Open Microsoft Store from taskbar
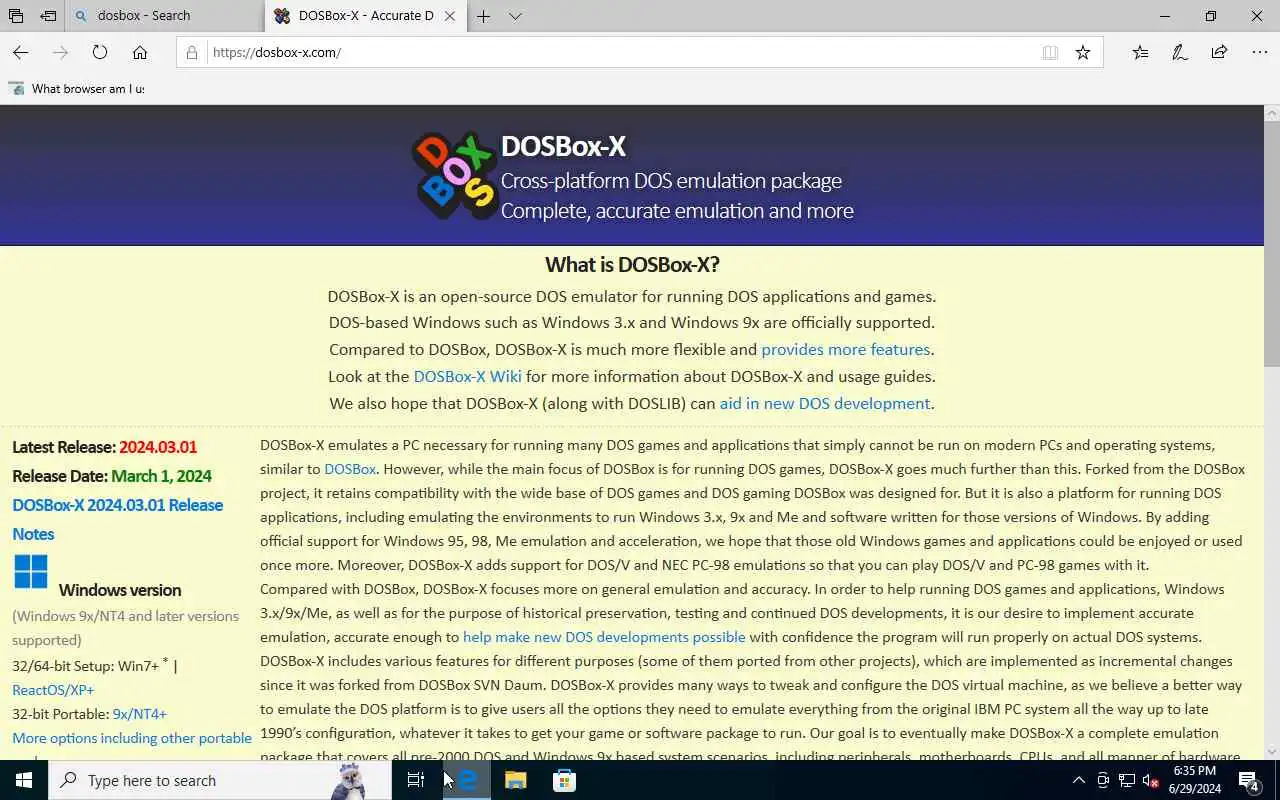 point(564,780)
